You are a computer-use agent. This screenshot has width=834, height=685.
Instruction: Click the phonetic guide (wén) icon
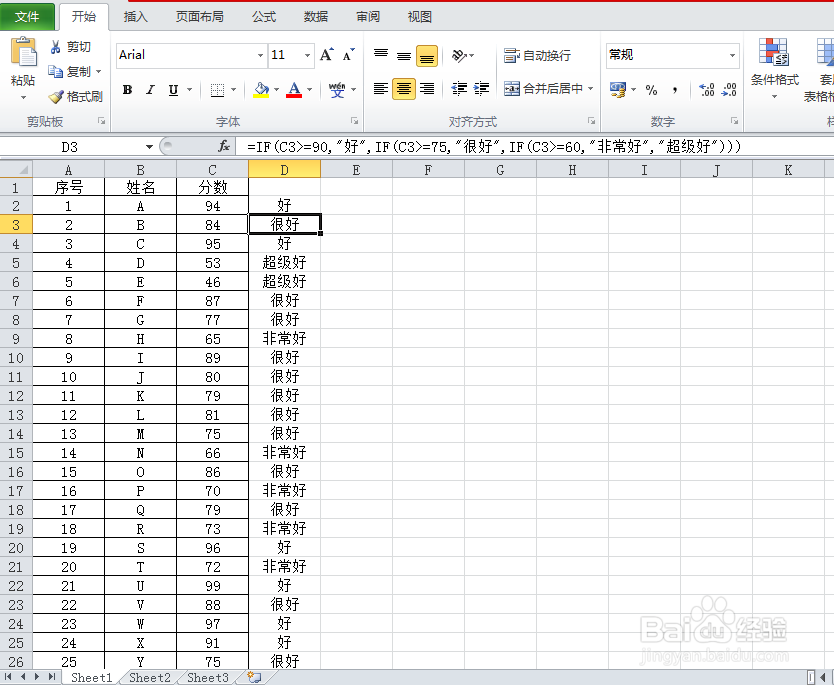pyautogui.click(x=337, y=89)
